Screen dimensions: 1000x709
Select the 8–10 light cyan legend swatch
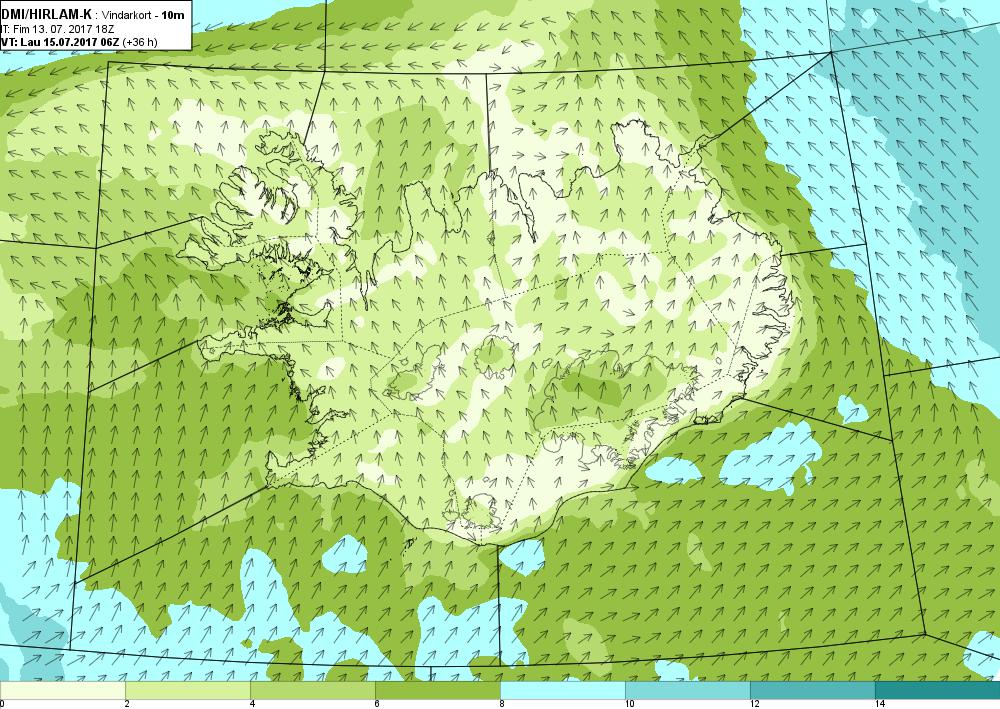pos(562,691)
